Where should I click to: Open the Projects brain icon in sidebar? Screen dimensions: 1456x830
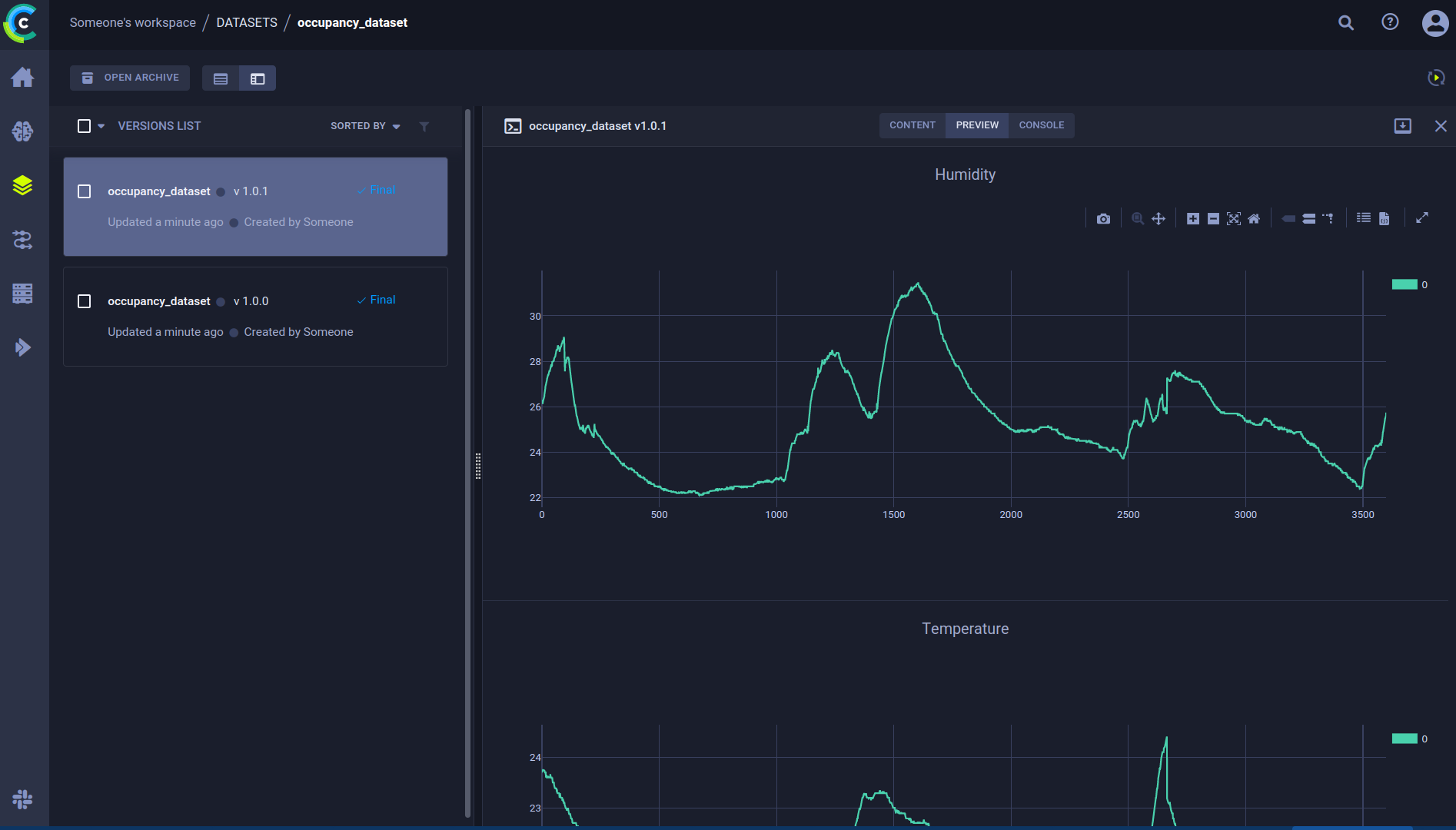[x=22, y=131]
